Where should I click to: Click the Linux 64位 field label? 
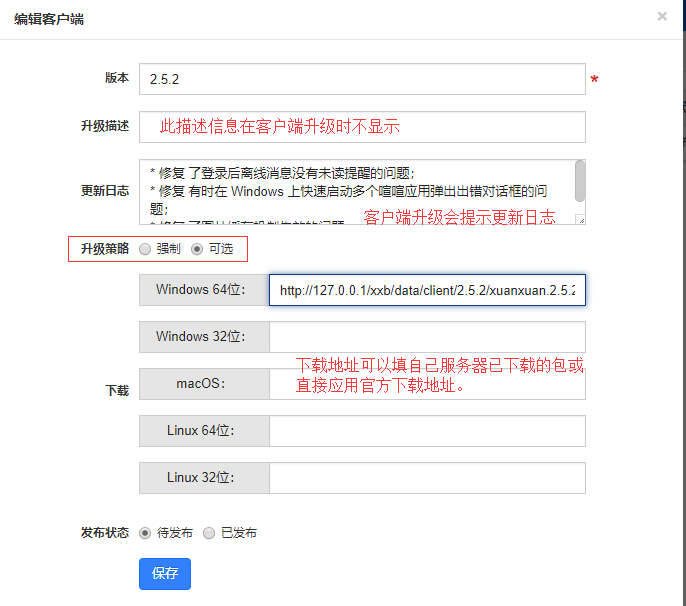[204, 431]
